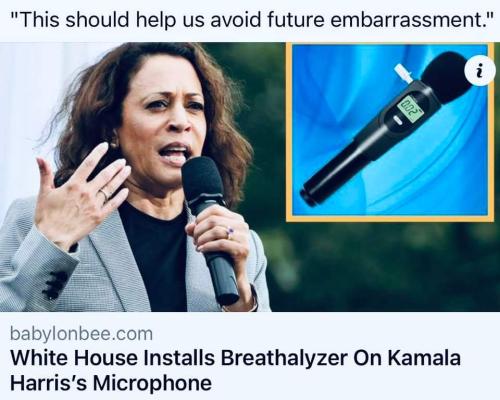Click the word Microphone in the headline
500x400 pixels.
point(152,383)
